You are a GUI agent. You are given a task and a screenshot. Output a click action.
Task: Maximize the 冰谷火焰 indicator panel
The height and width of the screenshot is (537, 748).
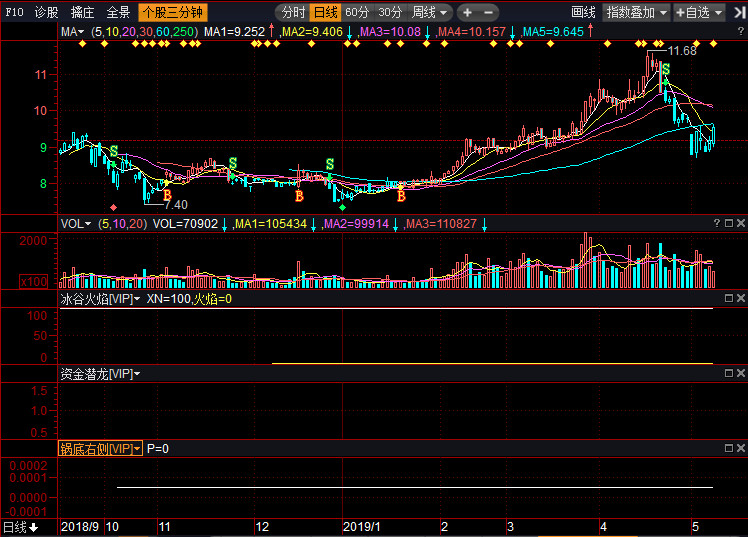tap(729, 298)
